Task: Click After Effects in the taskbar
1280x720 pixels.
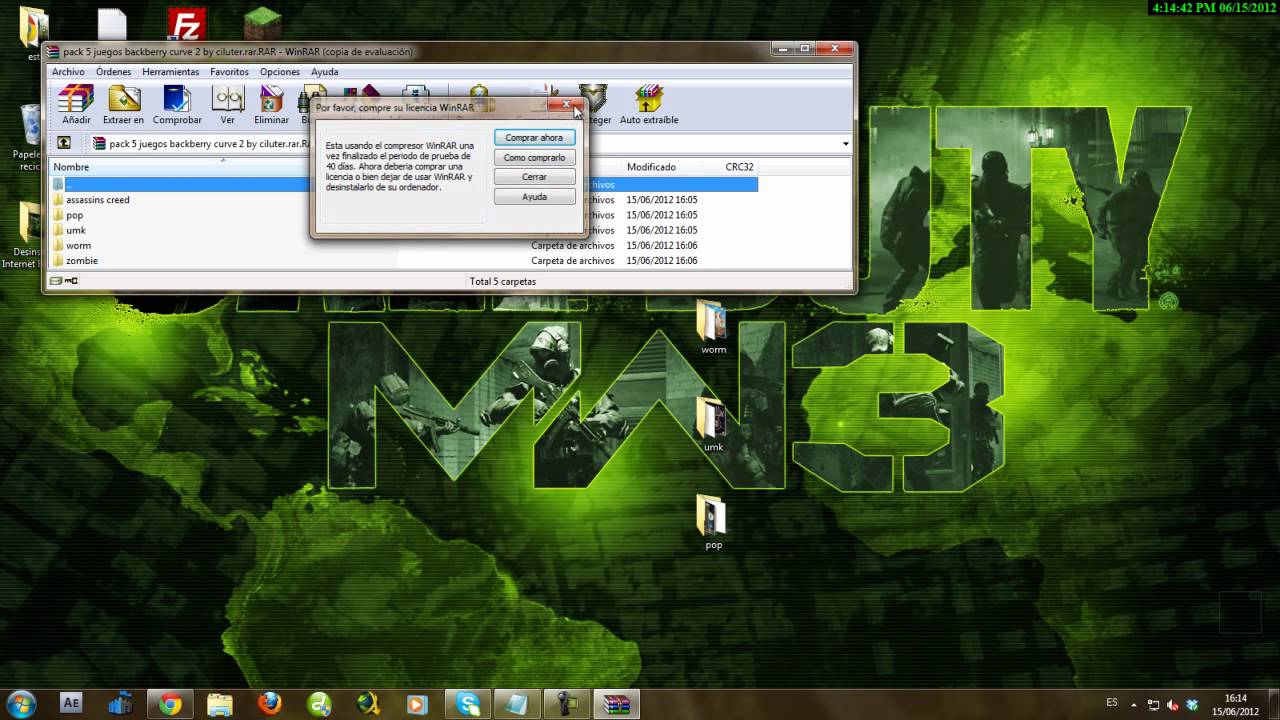Action: click(x=71, y=703)
